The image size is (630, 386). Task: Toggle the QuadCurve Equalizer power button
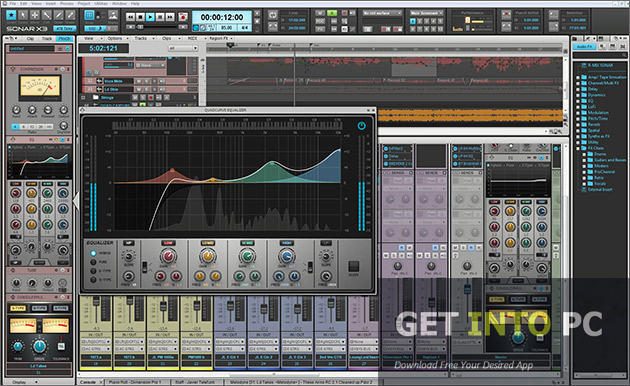[361, 126]
